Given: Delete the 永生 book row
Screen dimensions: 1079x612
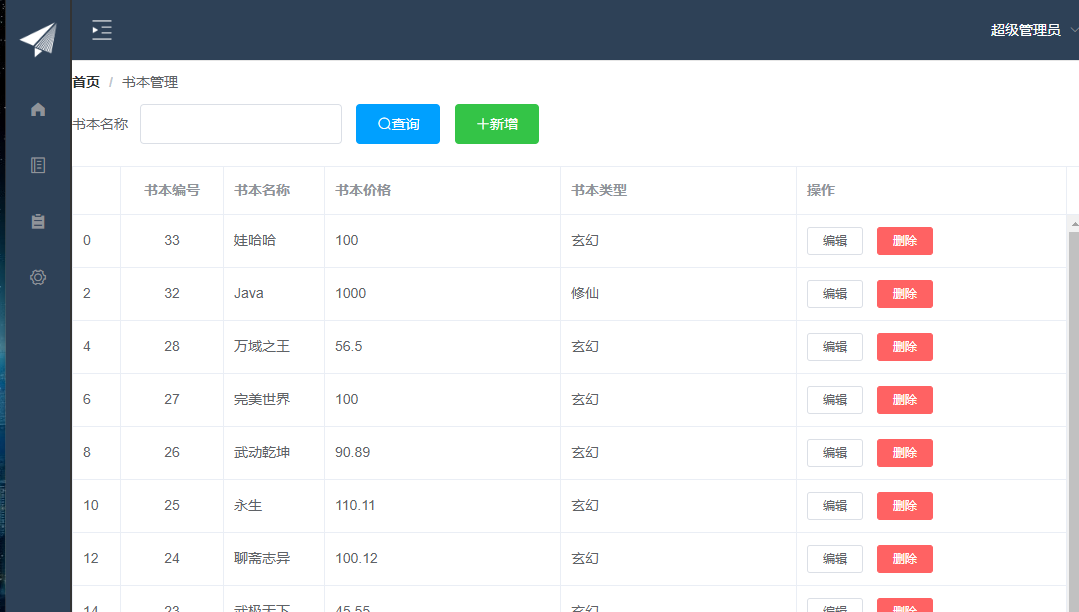Looking at the screenshot, I should (x=905, y=506).
